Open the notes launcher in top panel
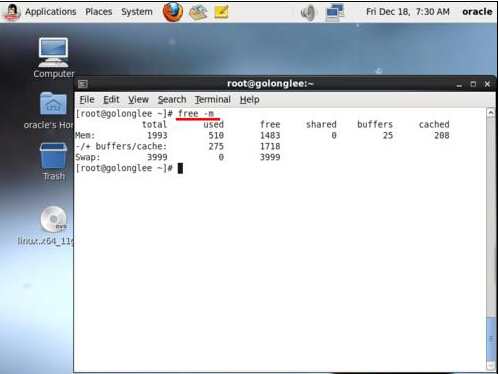The height and width of the screenshot is (374, 499). tap(222, 12)
